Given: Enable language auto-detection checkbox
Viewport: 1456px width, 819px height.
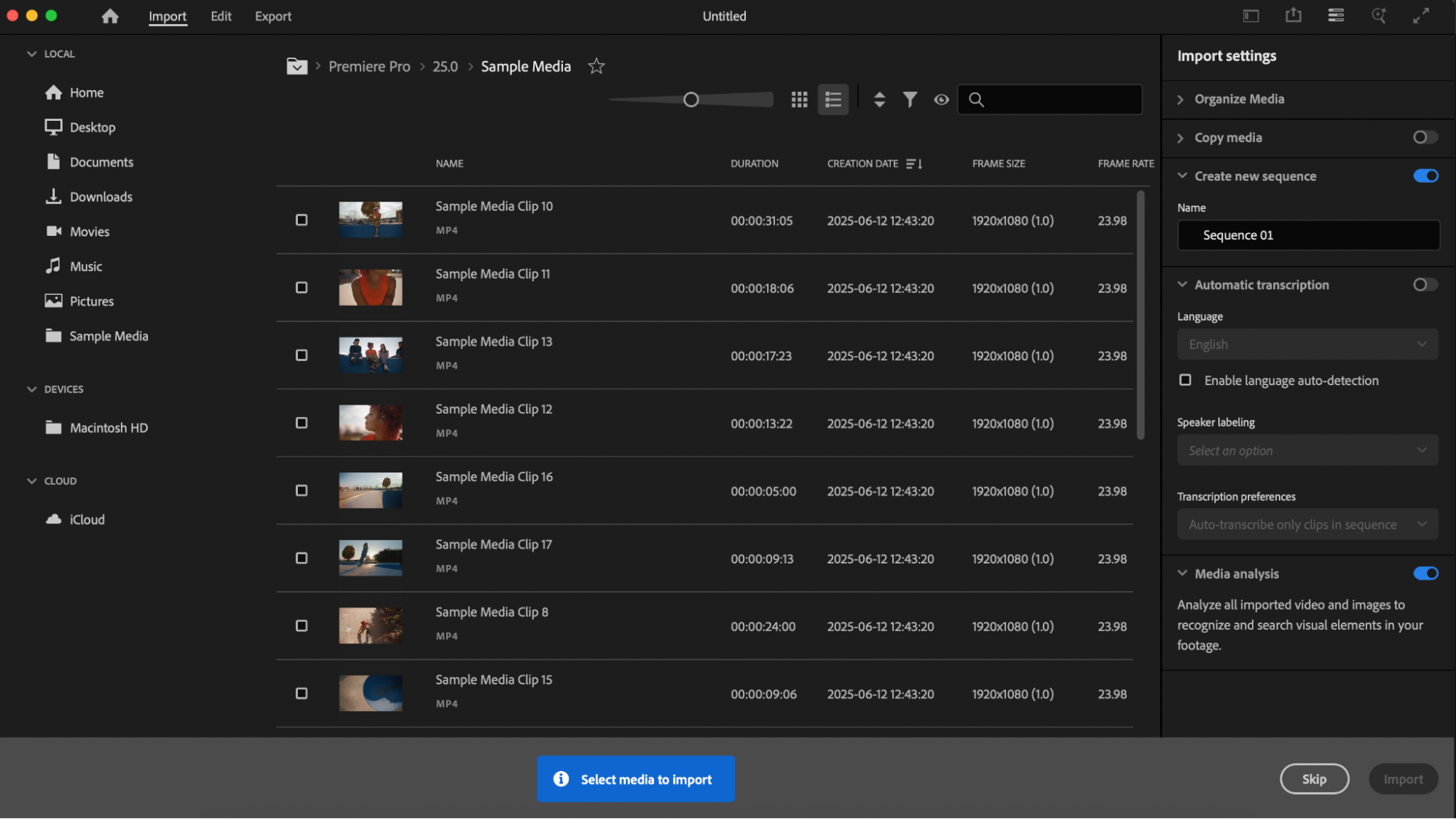Looking at the screenshot, I should point(1185,380).
